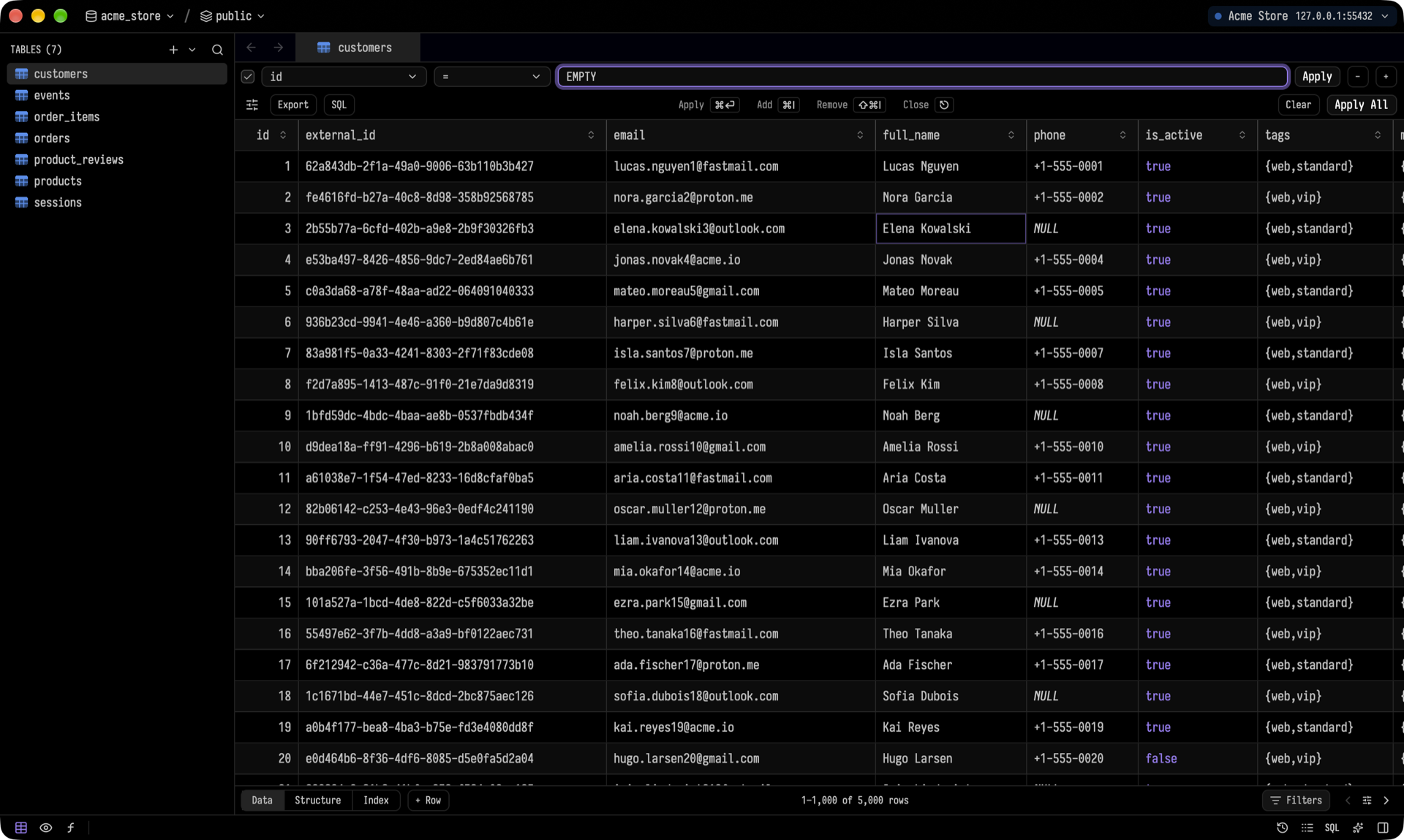
Task: Open the id column filter dropdown
Action: click(344, 77)
